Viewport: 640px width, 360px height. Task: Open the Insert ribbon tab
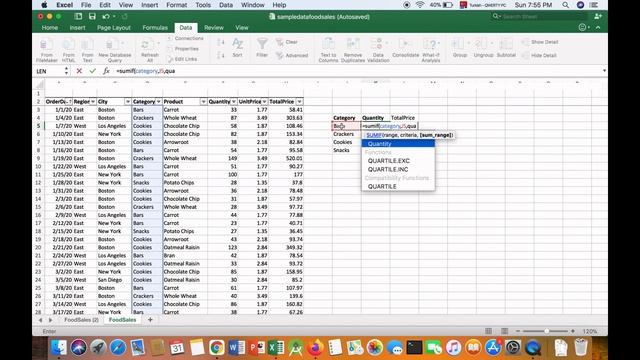pyautogui.click(x=77, y=28)
